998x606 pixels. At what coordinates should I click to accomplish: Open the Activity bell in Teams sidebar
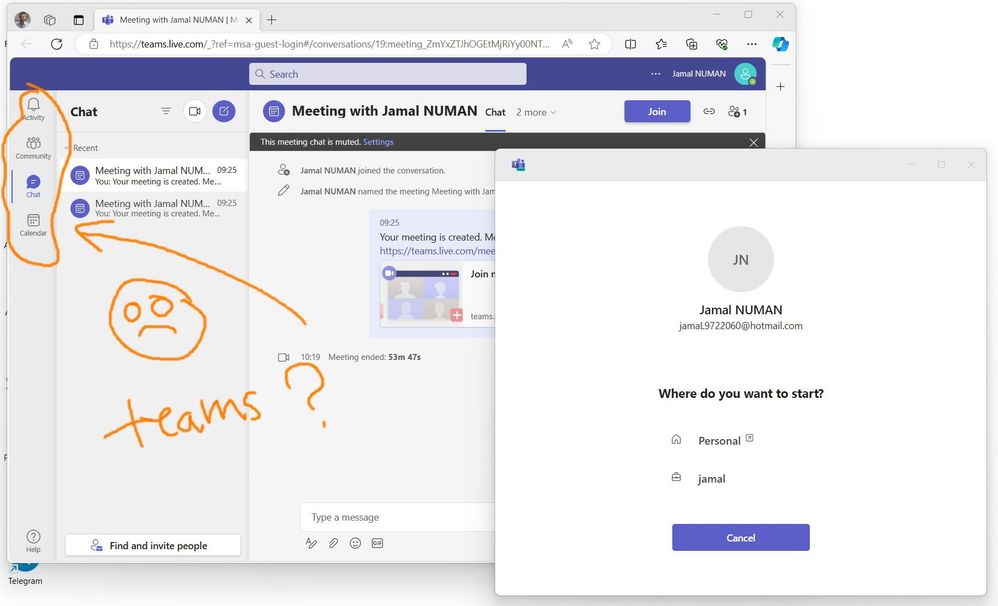click(x=33, y=108)
